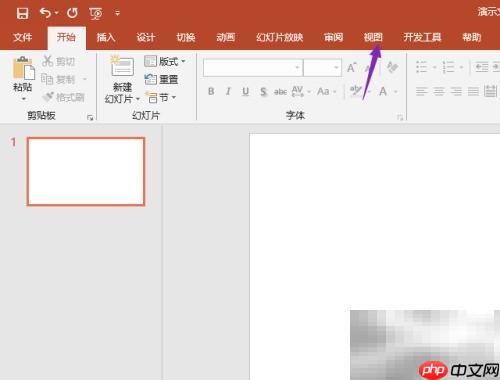This screenshot has width=500, height=380.
Task: Click 剪切 (Cut) scissors button
Action: pos(58,61)
